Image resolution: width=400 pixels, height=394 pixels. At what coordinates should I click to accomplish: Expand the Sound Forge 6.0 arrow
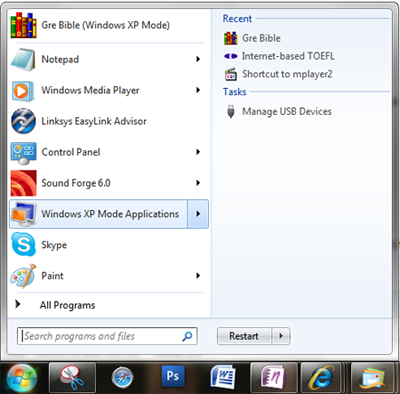[198, 183]
